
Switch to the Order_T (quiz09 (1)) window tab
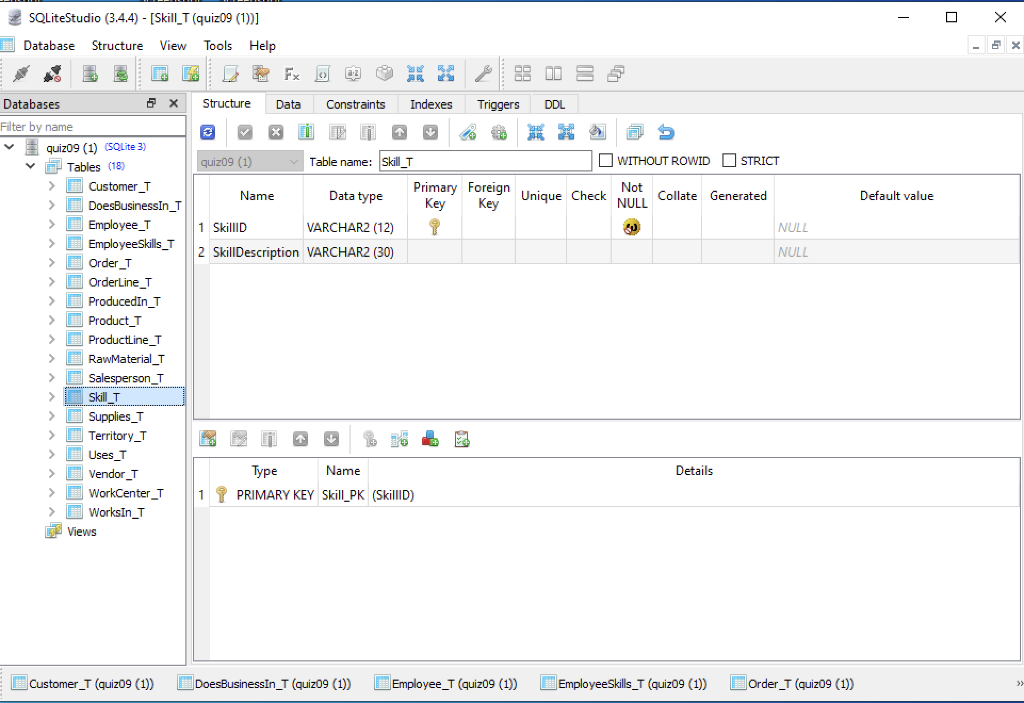point(793,683)
